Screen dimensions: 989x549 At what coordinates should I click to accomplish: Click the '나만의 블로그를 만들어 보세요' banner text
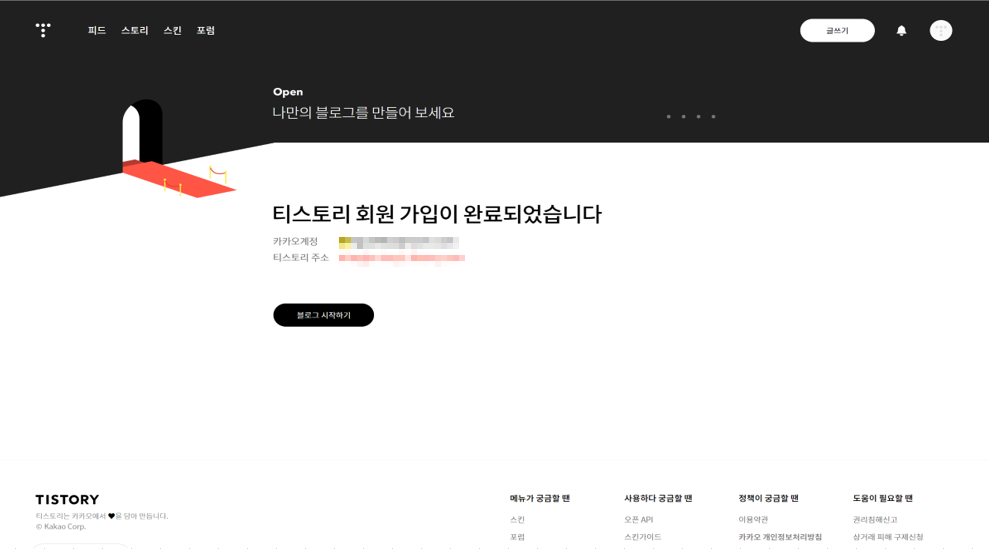363,113
